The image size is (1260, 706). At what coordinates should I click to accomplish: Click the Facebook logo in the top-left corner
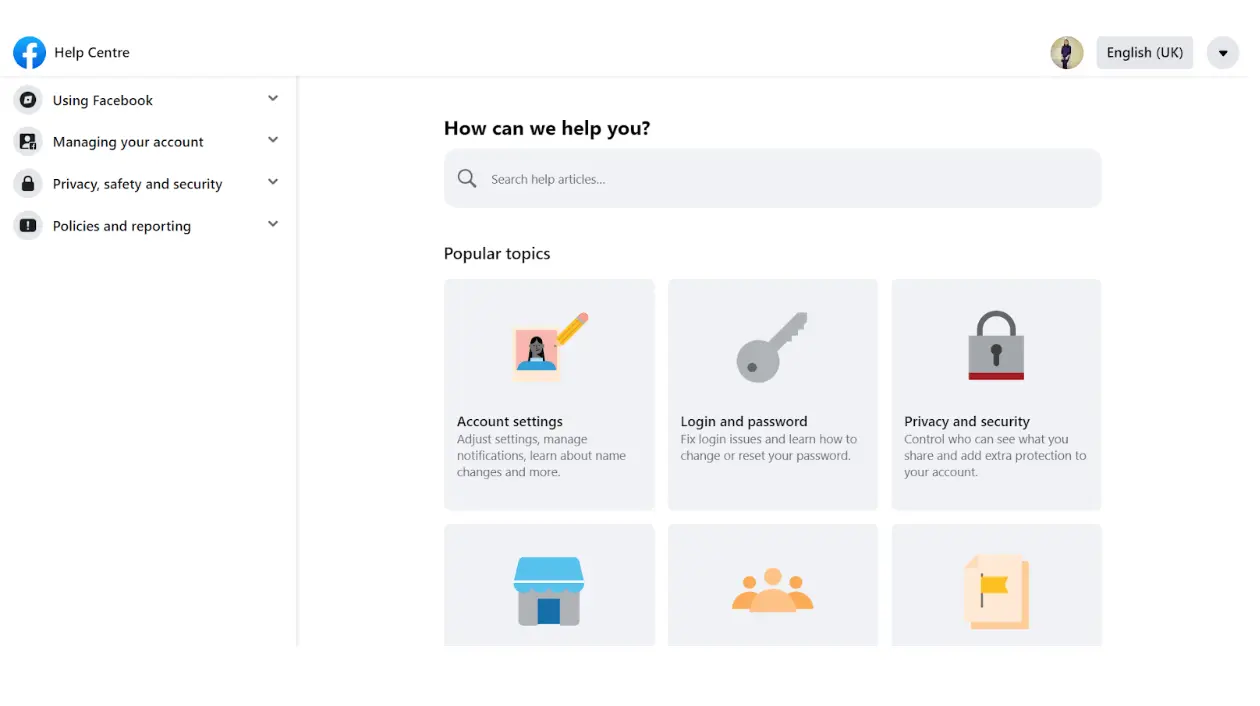pos(29,52)
